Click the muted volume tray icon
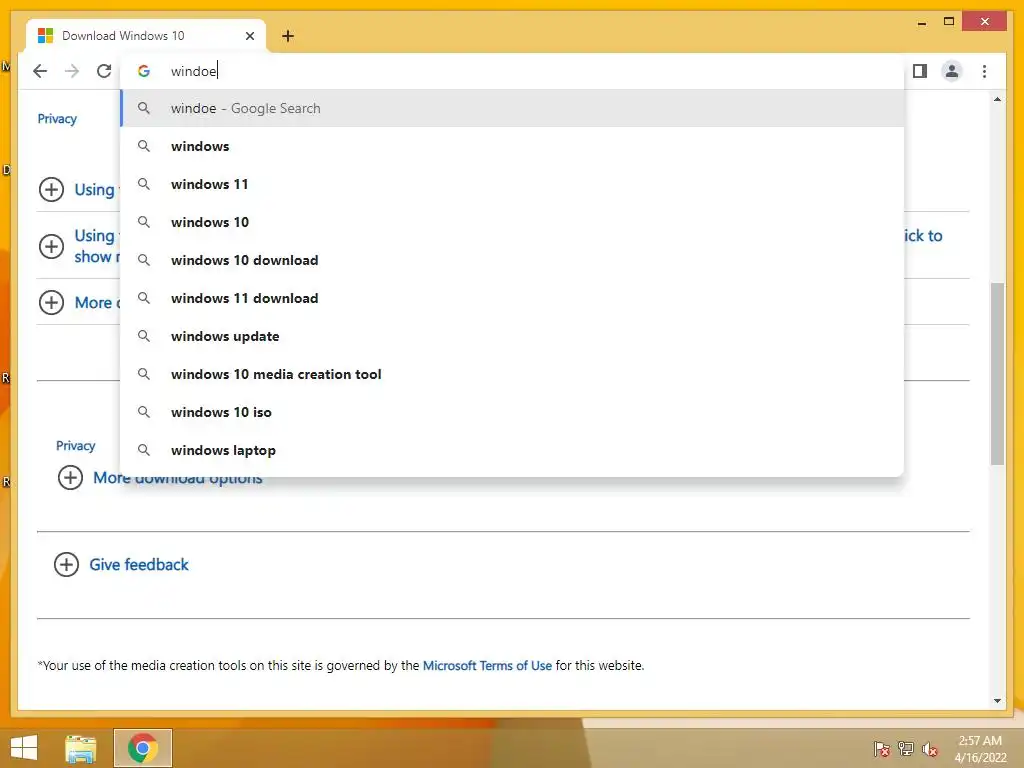The width and height of the screenshot is (1024, 768). [x=929, y=749]
